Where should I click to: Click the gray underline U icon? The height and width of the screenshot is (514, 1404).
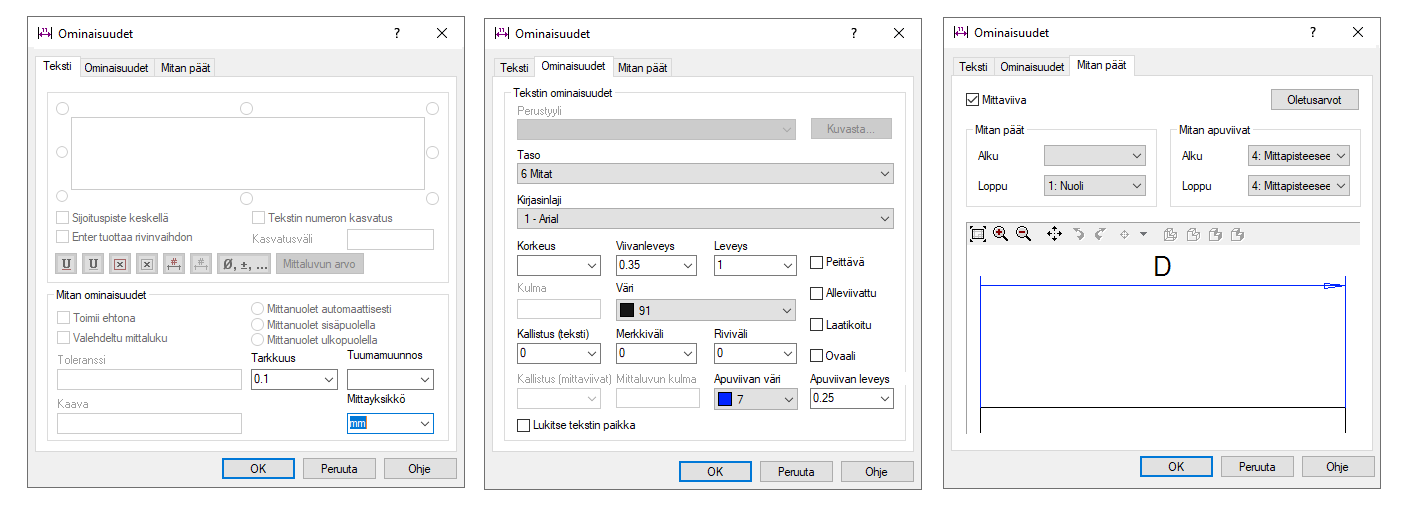point(93,264)
